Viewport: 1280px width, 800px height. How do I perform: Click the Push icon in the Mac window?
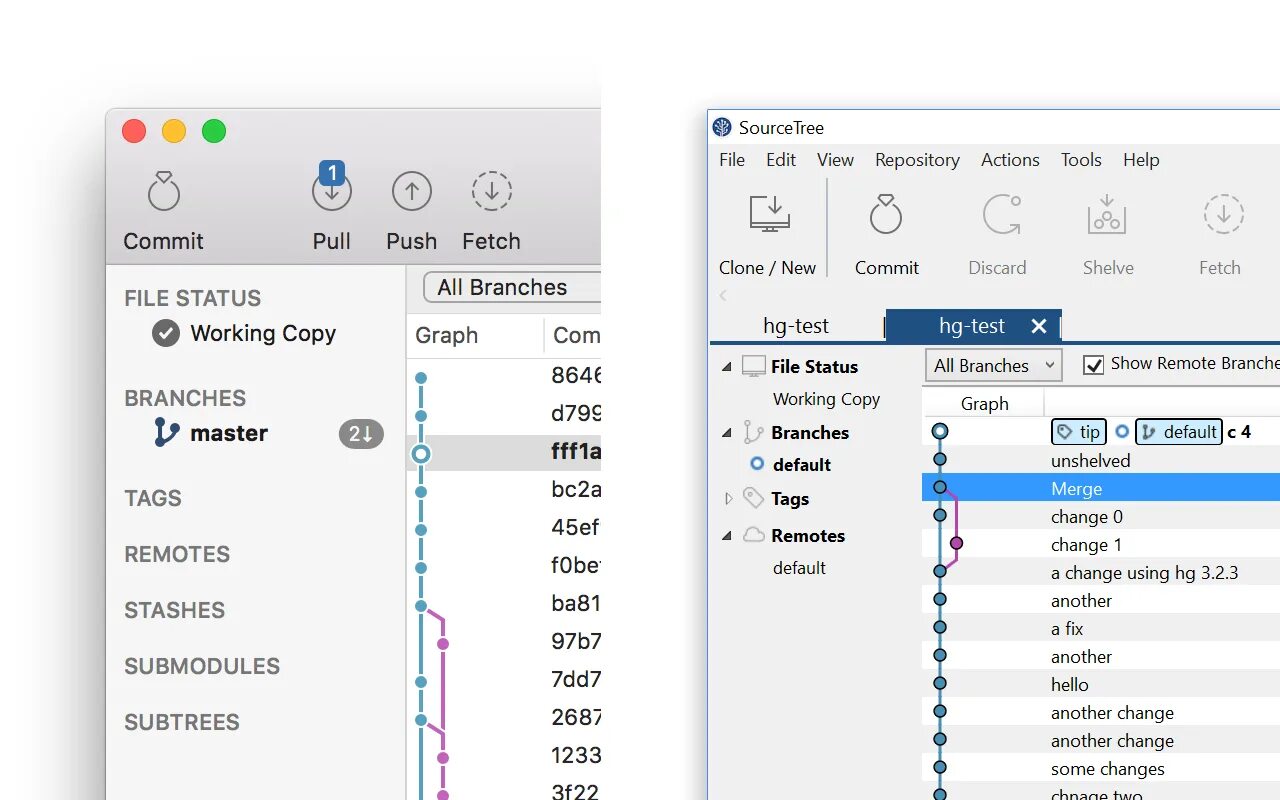[411, 191]
